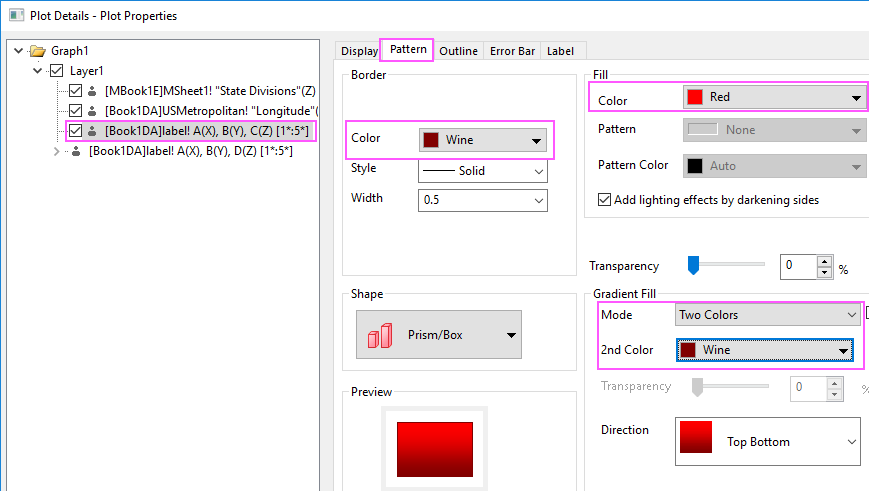Click the Fill Transparency slider handle
Screen dimensions: 869x491
click(693, 265)
